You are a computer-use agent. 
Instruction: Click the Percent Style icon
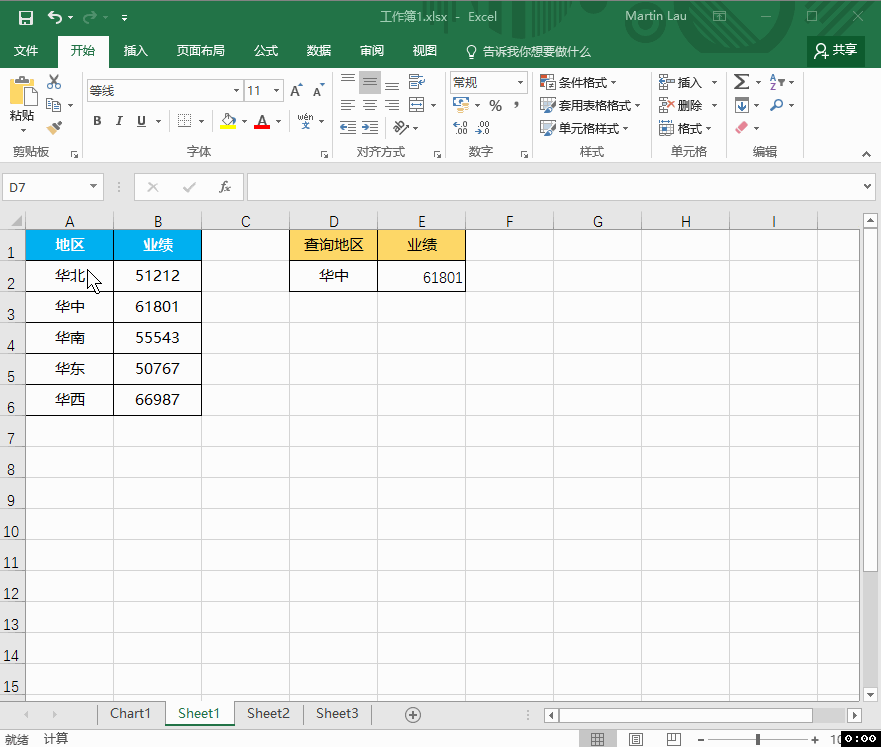pos(495,105)
